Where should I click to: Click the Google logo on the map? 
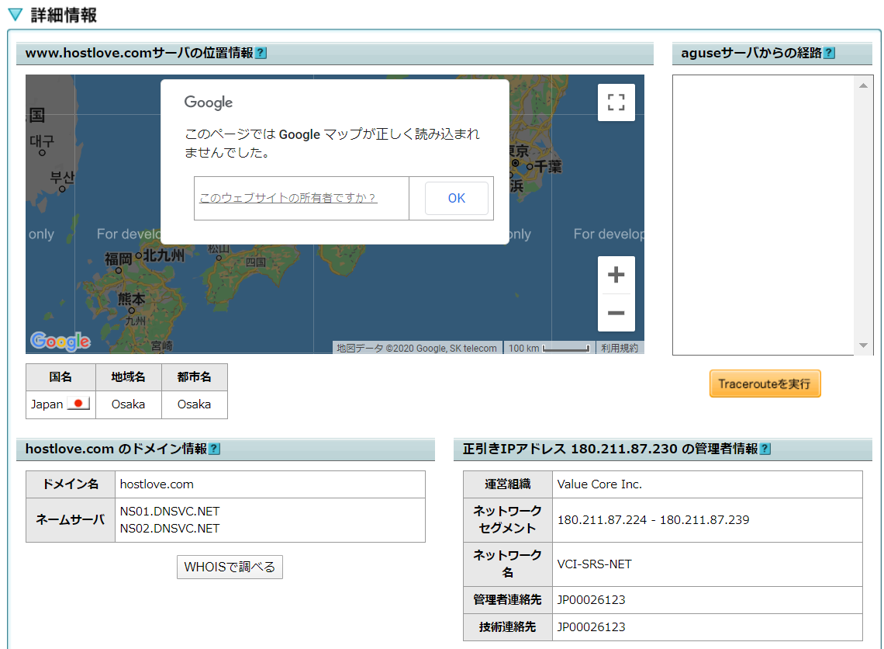[x=60, y=341]
